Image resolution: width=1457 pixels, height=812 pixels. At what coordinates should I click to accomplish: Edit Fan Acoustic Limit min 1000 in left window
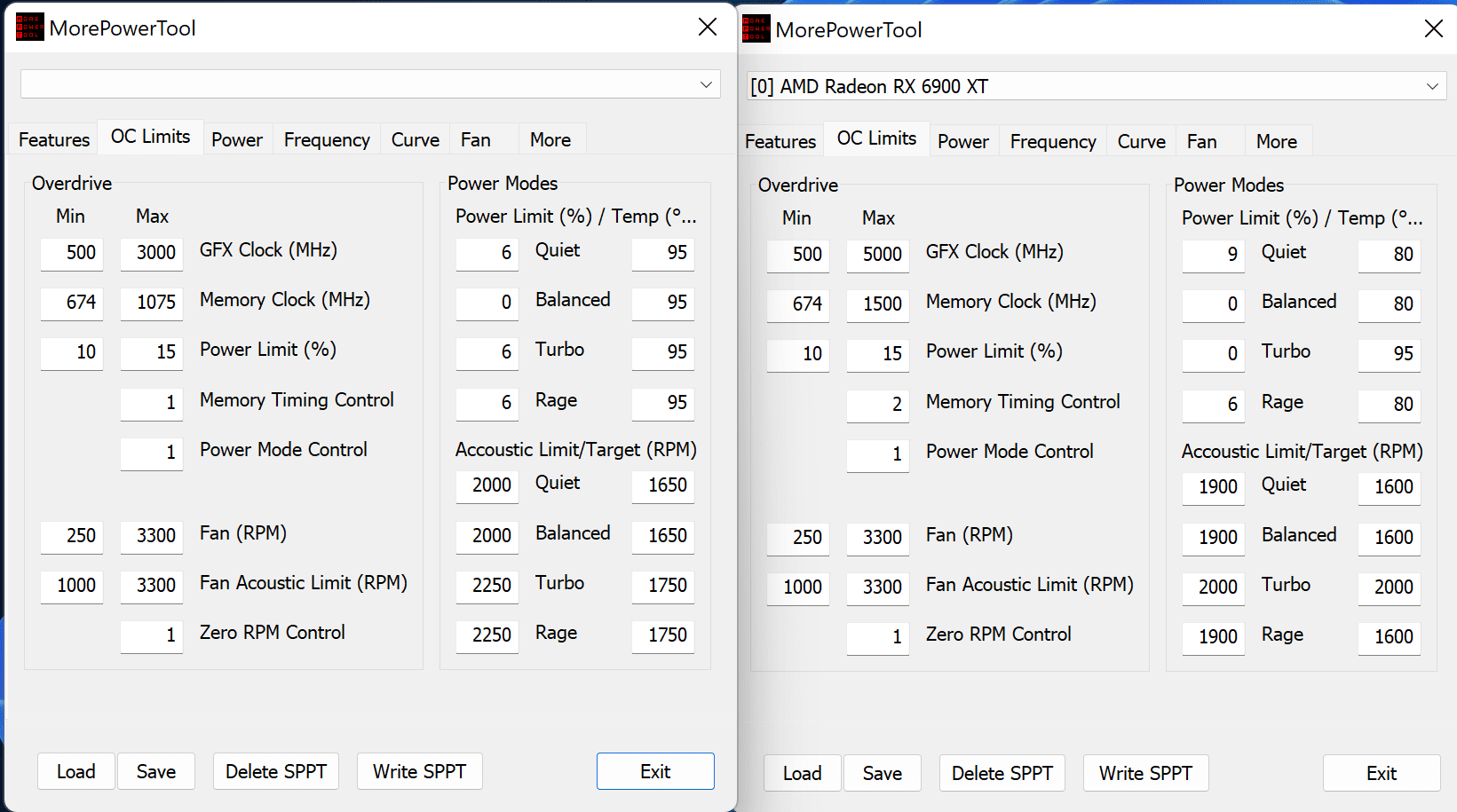(72, 586)
